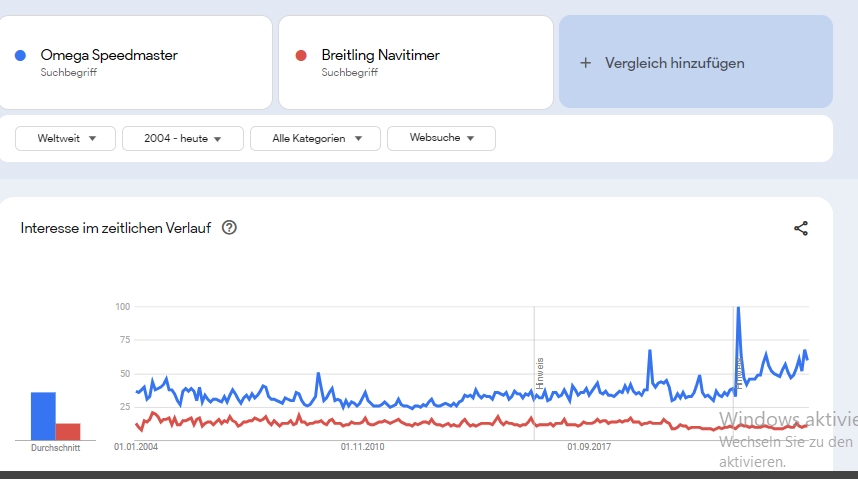The width and height of the screenshot is (858, 479).
Task: Click the question mark help icon
Action: click(x=229, y=228)
